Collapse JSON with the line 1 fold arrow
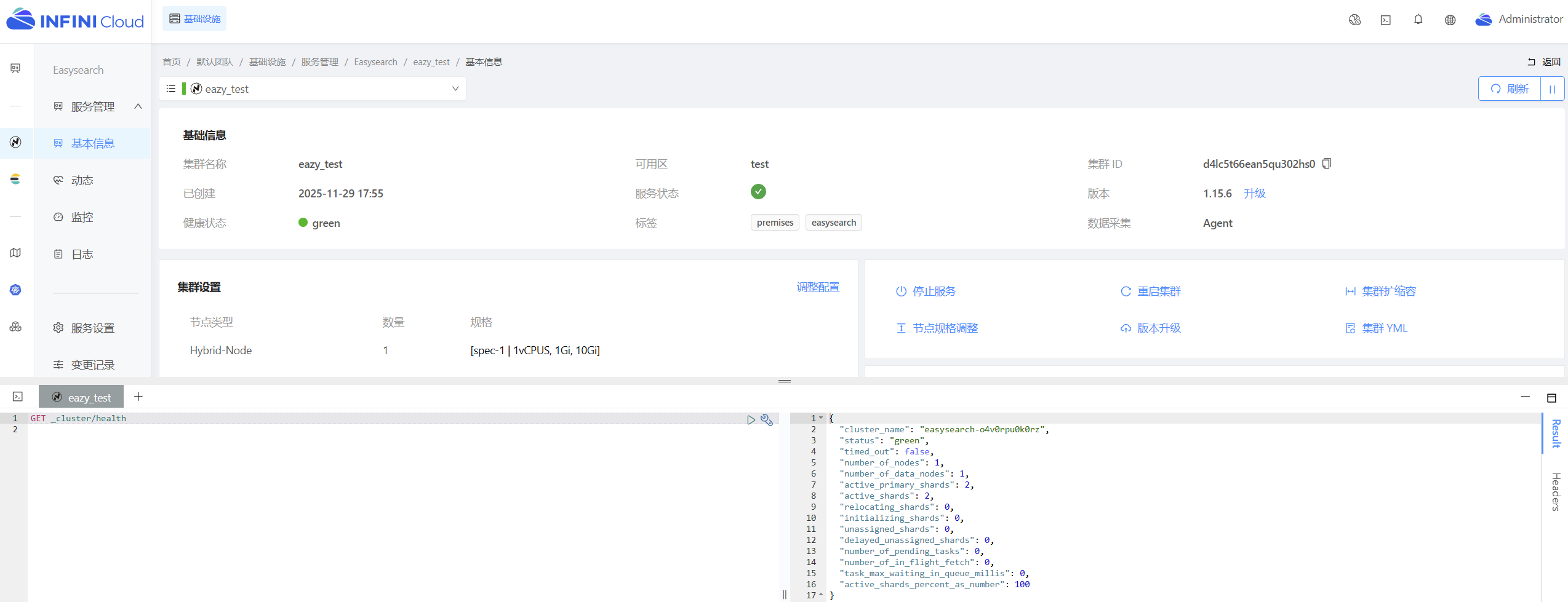Viewport: 1568px width, 602px height. [821, 418]
